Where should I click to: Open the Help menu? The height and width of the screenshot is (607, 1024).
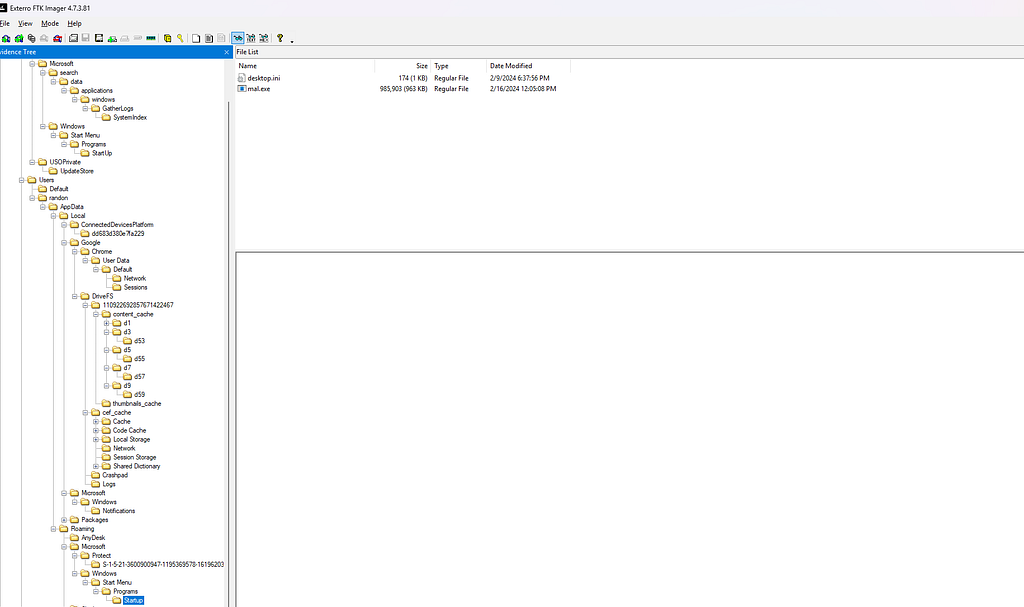pos(74,24)
